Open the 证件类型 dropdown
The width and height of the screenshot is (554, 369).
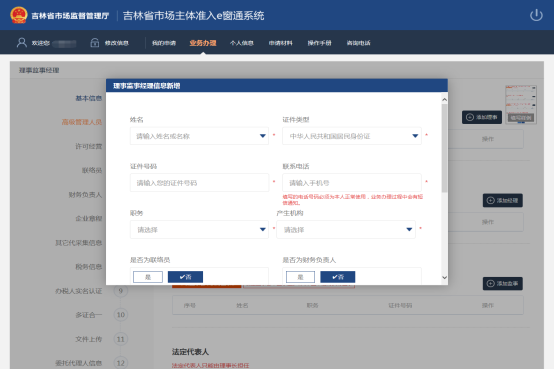coord(352,136)
